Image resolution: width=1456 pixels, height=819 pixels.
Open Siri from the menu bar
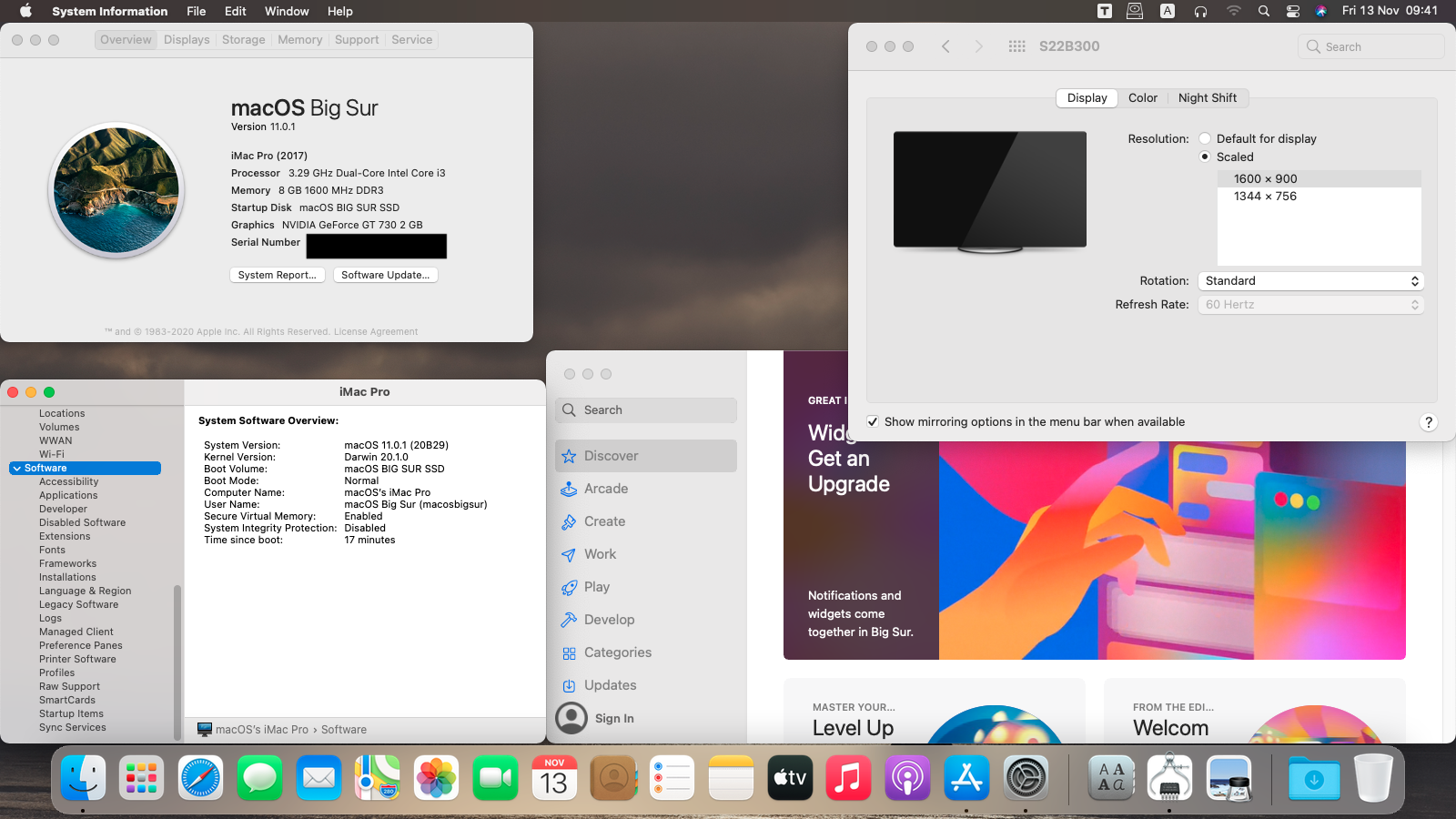coord(1321,11)
